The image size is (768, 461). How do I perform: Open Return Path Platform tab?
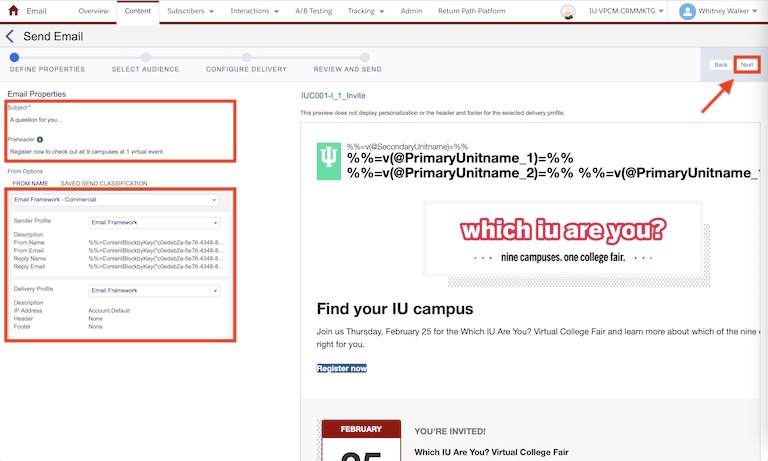click(x=472, y=11)
